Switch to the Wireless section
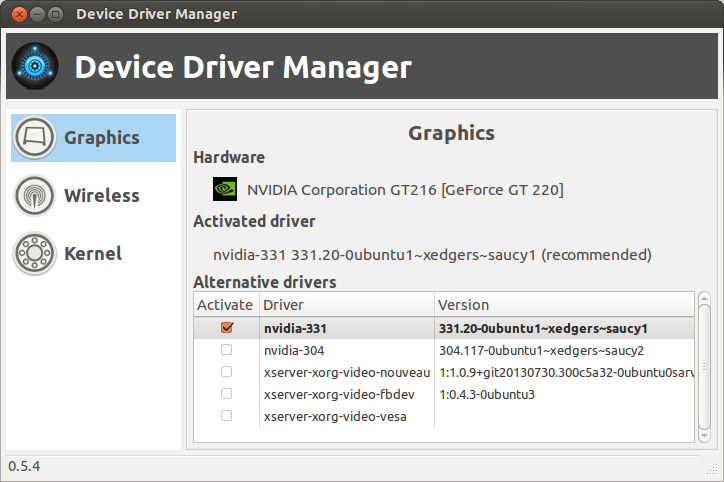The width and height of the screenshot is (724, 482). pyautogui.click(x=101, y=196)
